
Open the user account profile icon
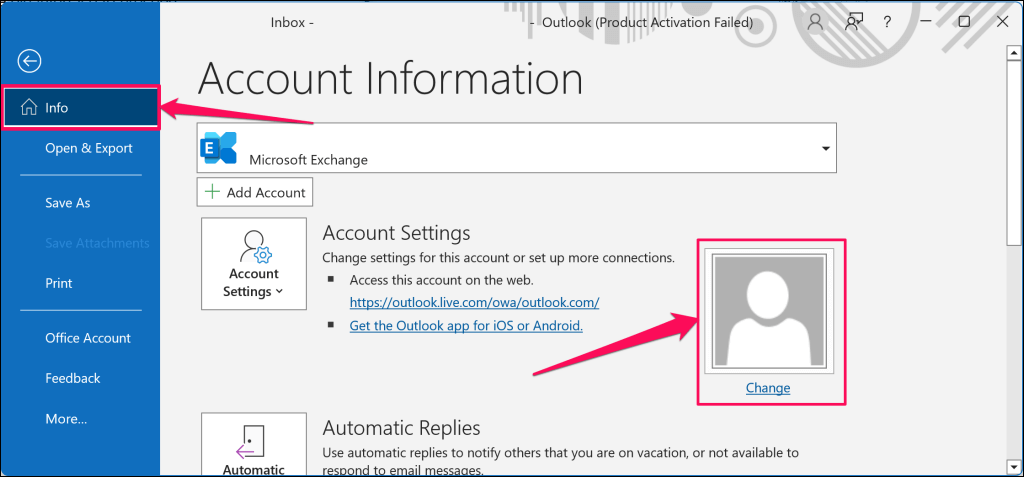click(816, 21)
